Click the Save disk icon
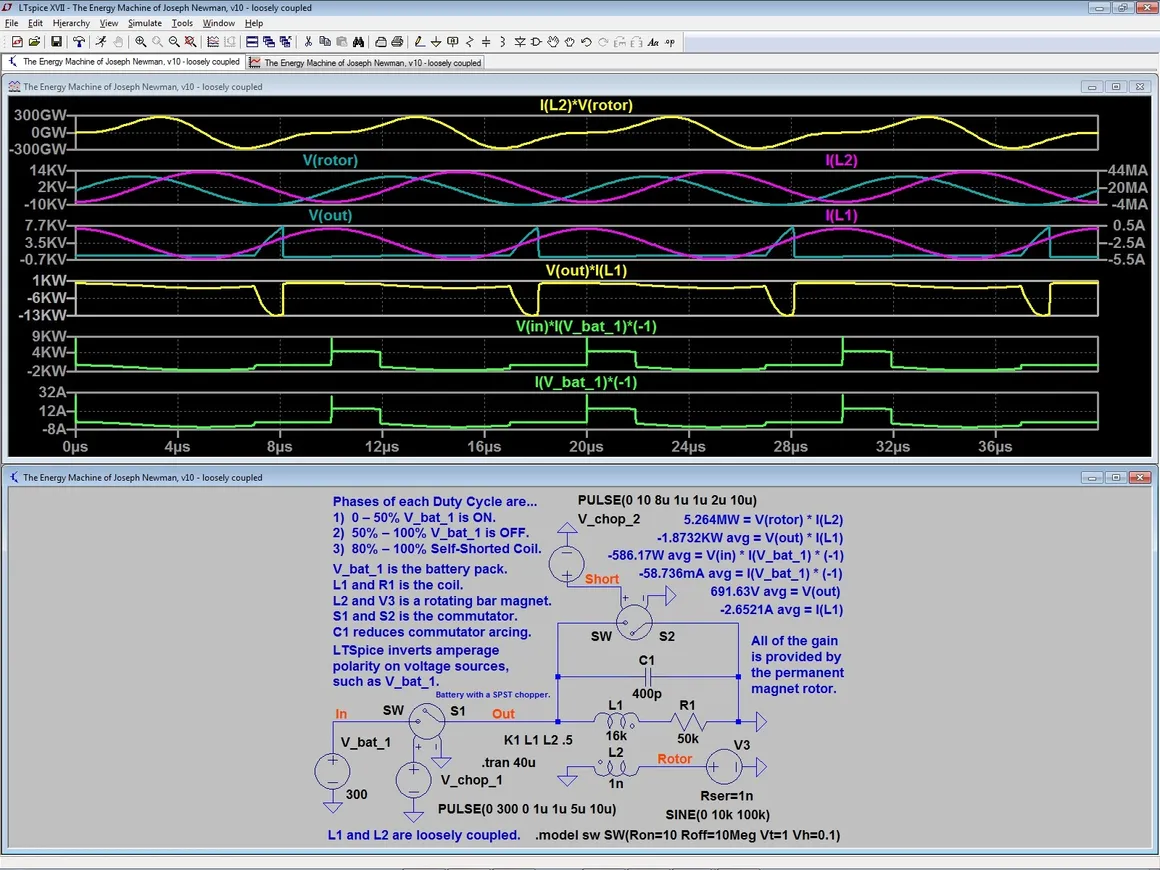1160x870 pixels. pyautogui.click(x=56, y=42)
